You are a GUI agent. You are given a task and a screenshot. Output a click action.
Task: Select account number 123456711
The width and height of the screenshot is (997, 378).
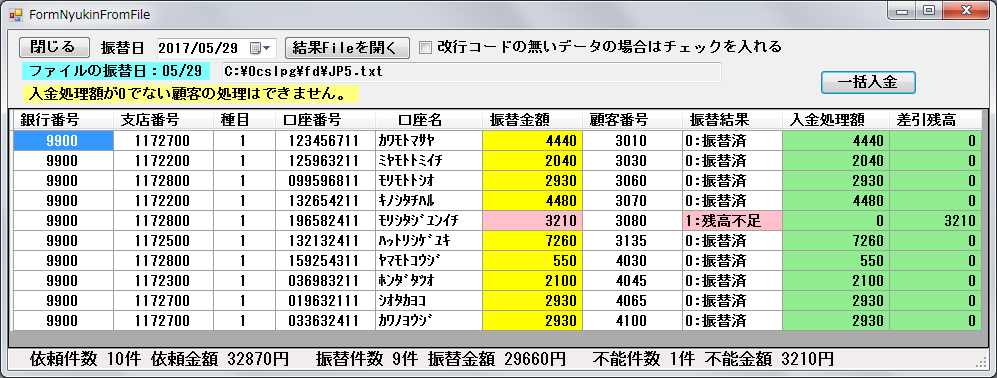(x=325, y=141)
